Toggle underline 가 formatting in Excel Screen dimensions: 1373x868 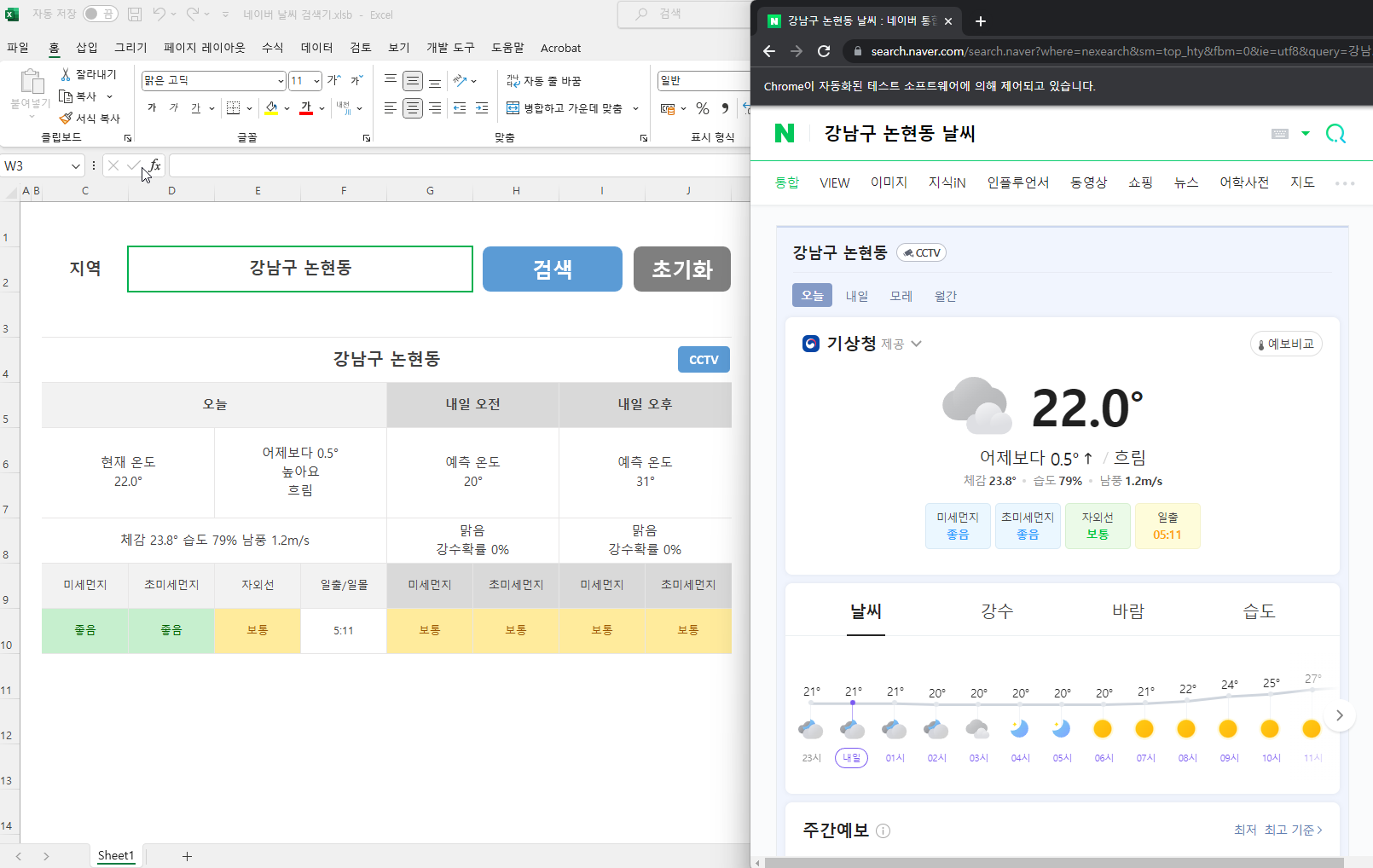coord(196,107)
